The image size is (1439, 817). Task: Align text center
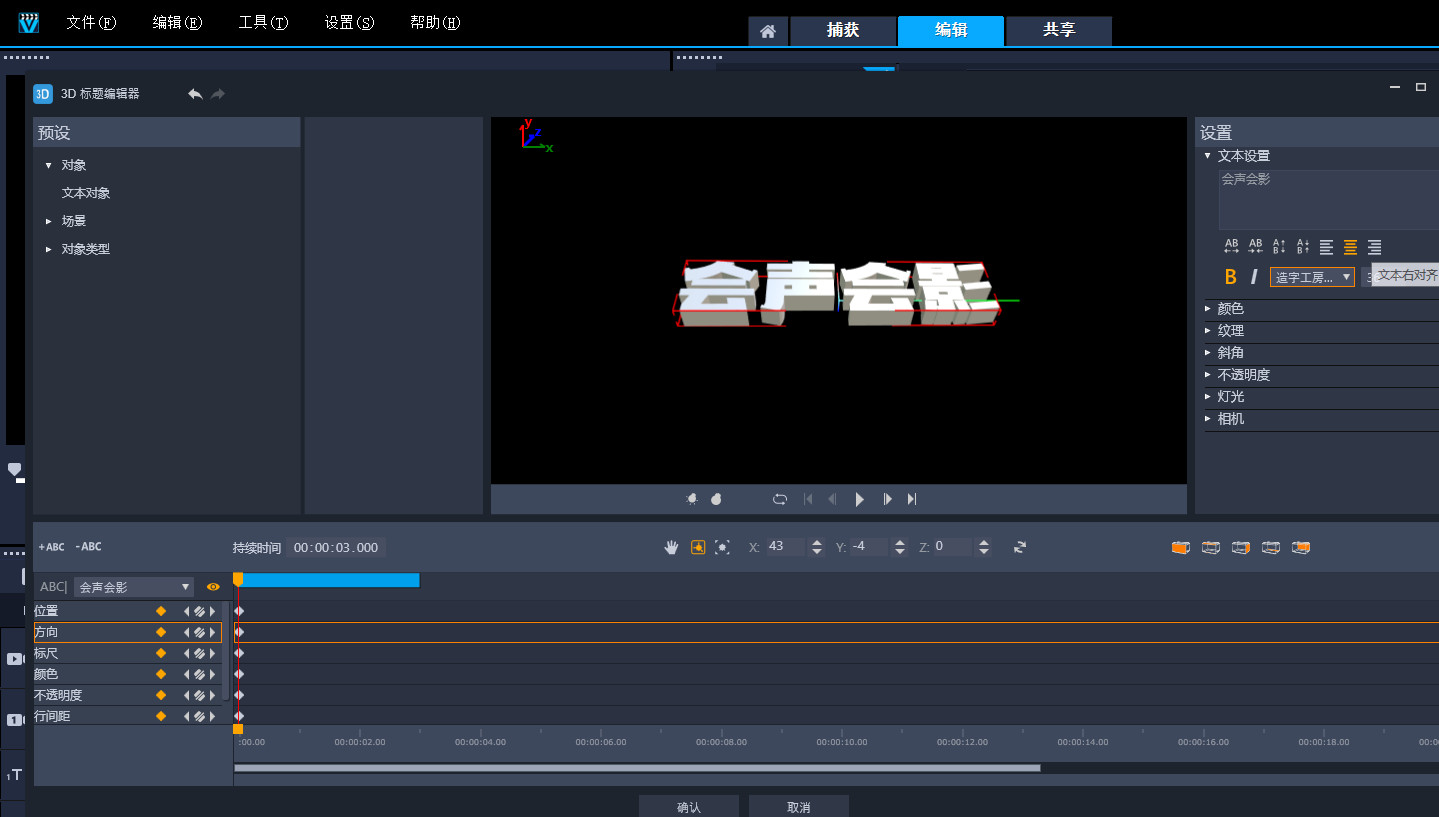pyautogui.click(x=1350, y=247)
